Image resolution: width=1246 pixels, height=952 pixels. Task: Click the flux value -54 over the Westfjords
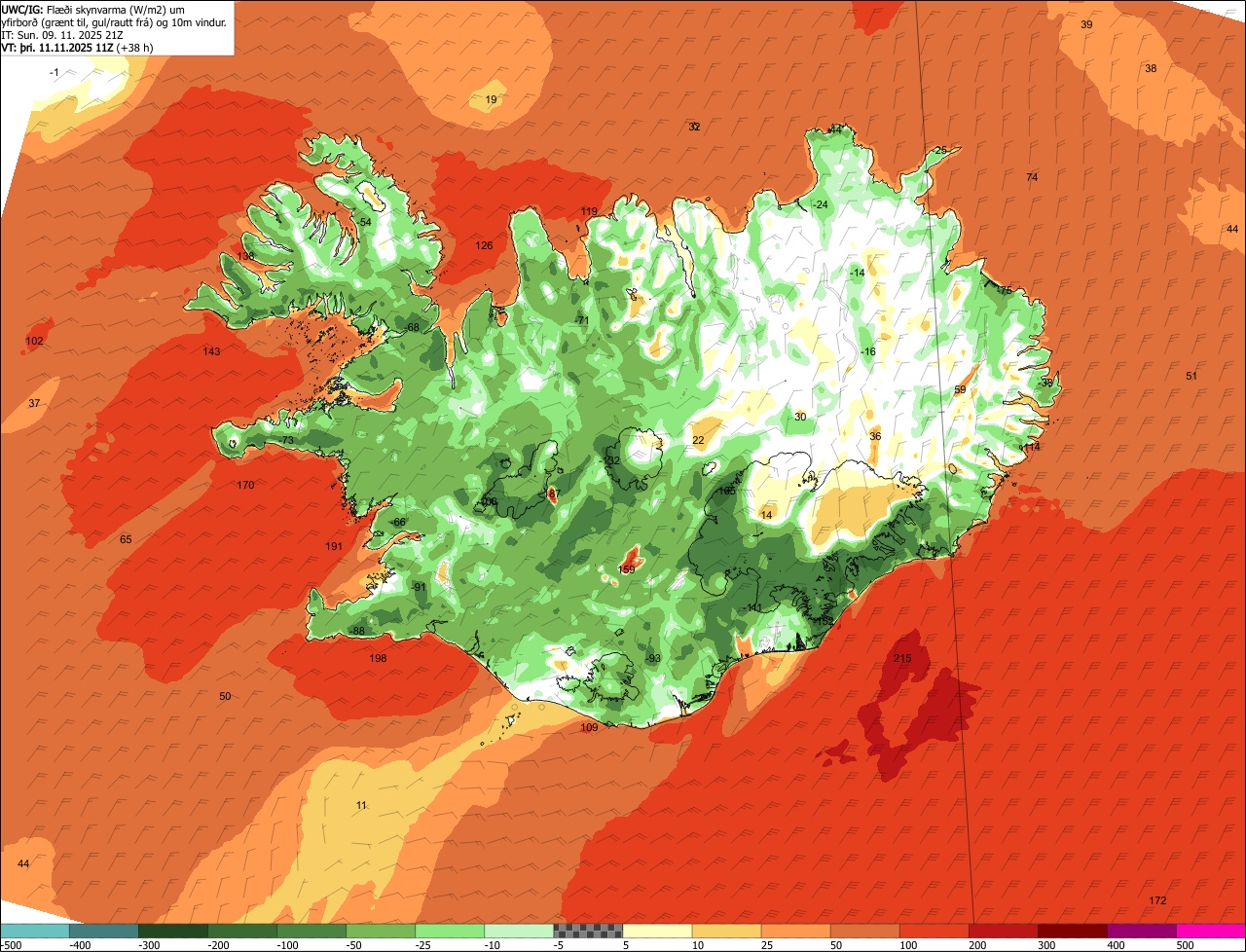(x=363, y=222)
